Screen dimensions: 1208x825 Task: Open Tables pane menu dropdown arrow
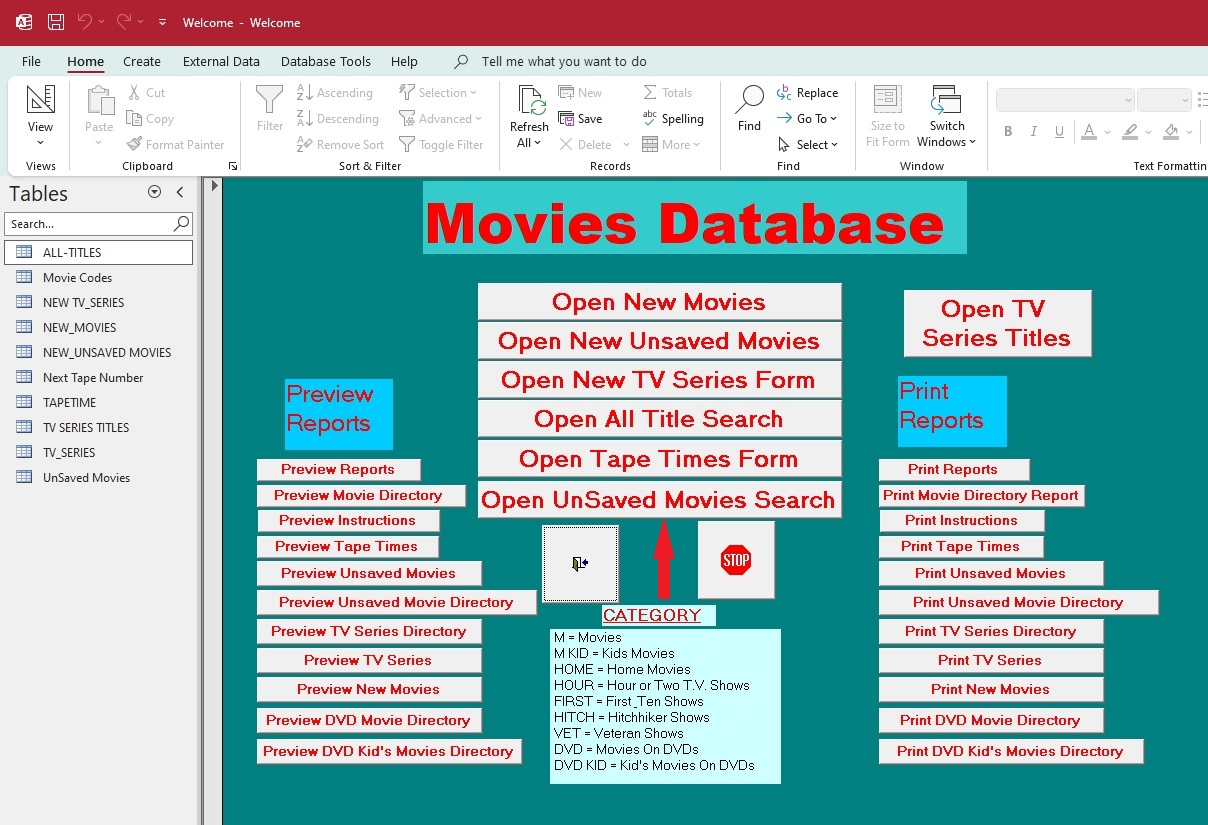point(154,192)
